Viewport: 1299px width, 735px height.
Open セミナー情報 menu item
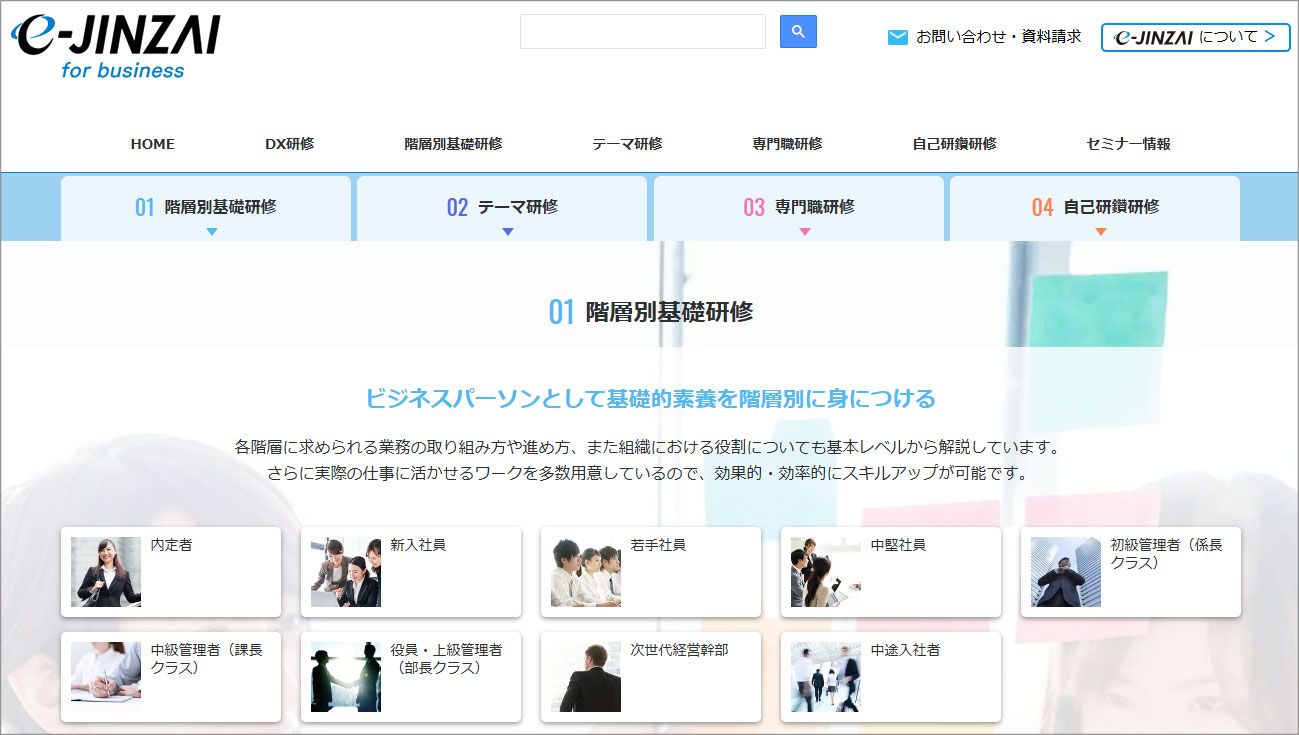[x=1128, y=144]
